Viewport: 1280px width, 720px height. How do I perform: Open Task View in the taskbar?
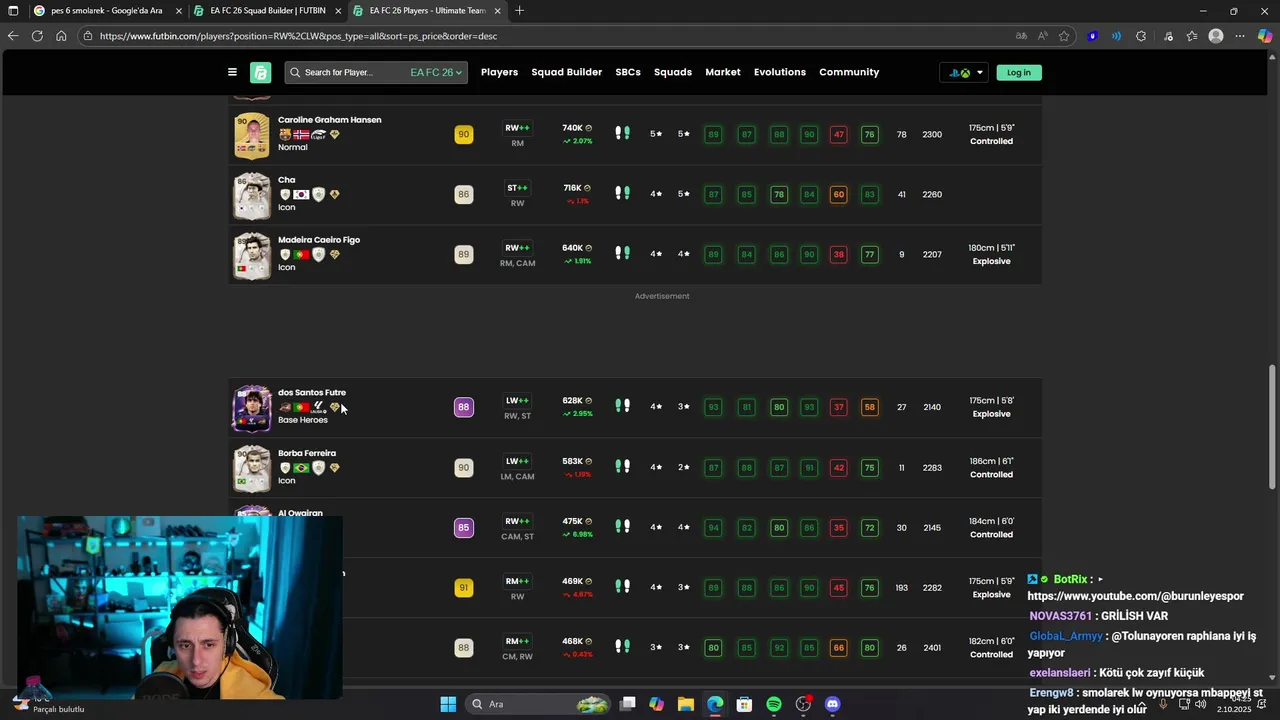[x=627, y=704]
